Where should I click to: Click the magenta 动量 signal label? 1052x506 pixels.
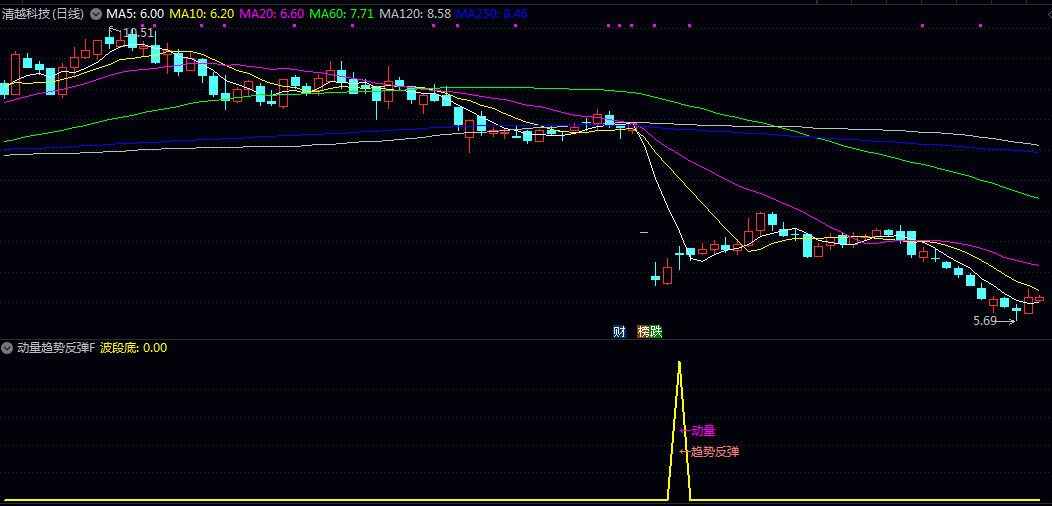pyautogui.click(x=703, y=430)
